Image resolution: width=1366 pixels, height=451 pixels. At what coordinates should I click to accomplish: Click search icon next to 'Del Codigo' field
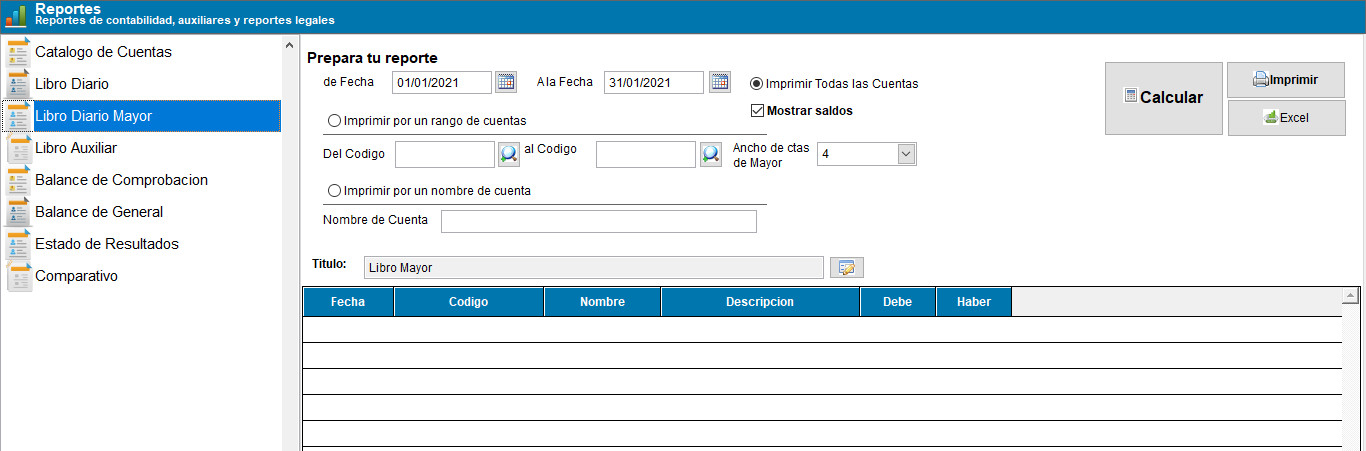pos(509,154)
